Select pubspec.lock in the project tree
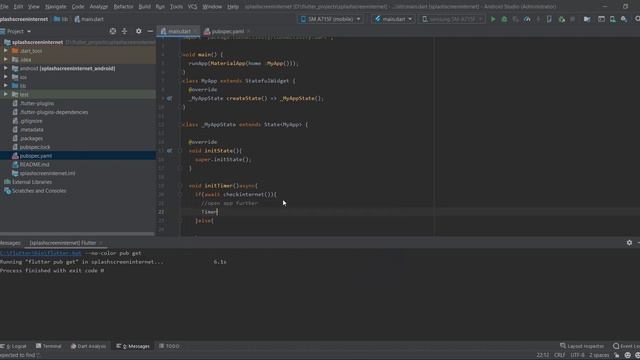The width and height of the screenshot is (640, 360). [35, 147]
